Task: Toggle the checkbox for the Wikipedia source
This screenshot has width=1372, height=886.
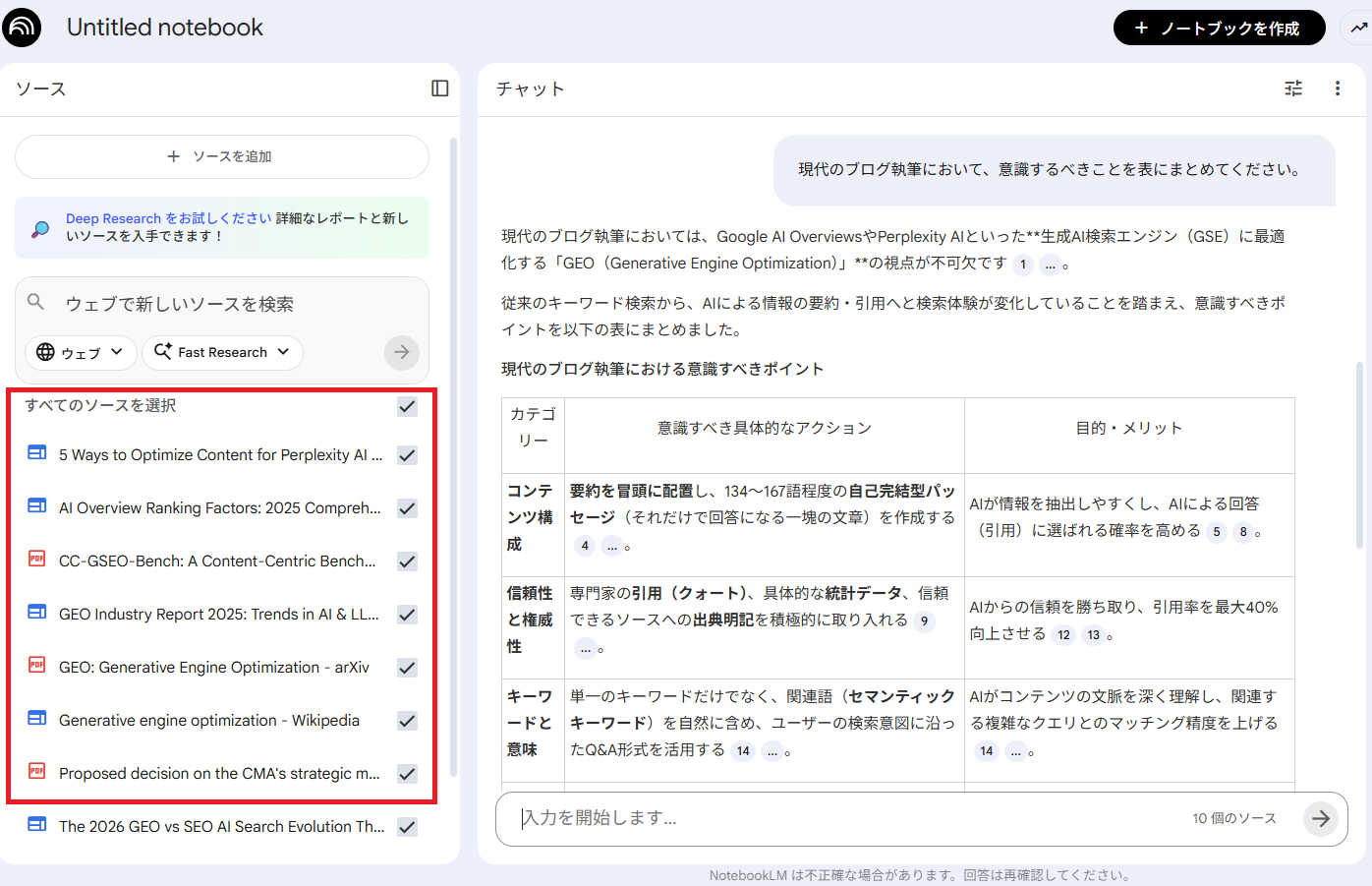Action: pyautogui.click(x=407, y=720)
